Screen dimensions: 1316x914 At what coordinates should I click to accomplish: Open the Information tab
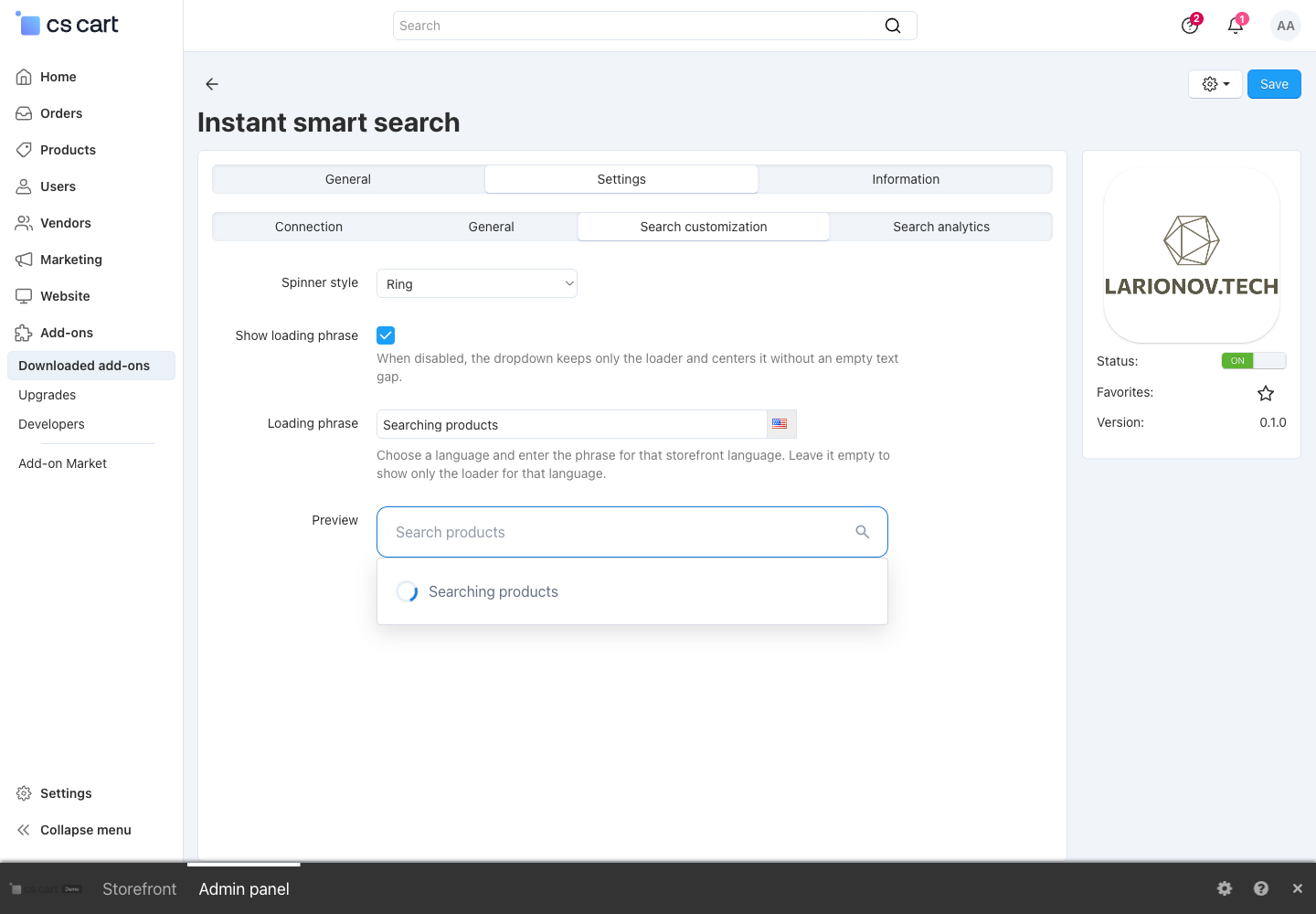point(906,179)
